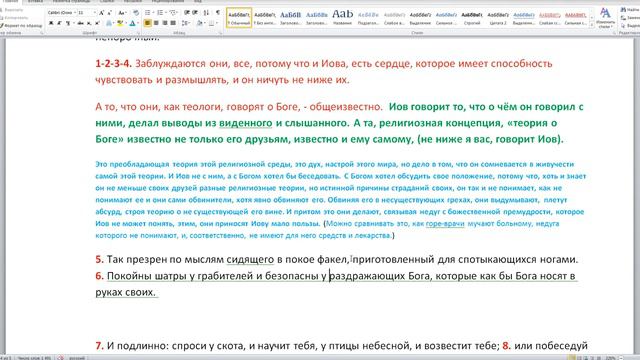The image size is (640, 360).
Task: Click the underlined word "виденного"
Action: (245, 123)
